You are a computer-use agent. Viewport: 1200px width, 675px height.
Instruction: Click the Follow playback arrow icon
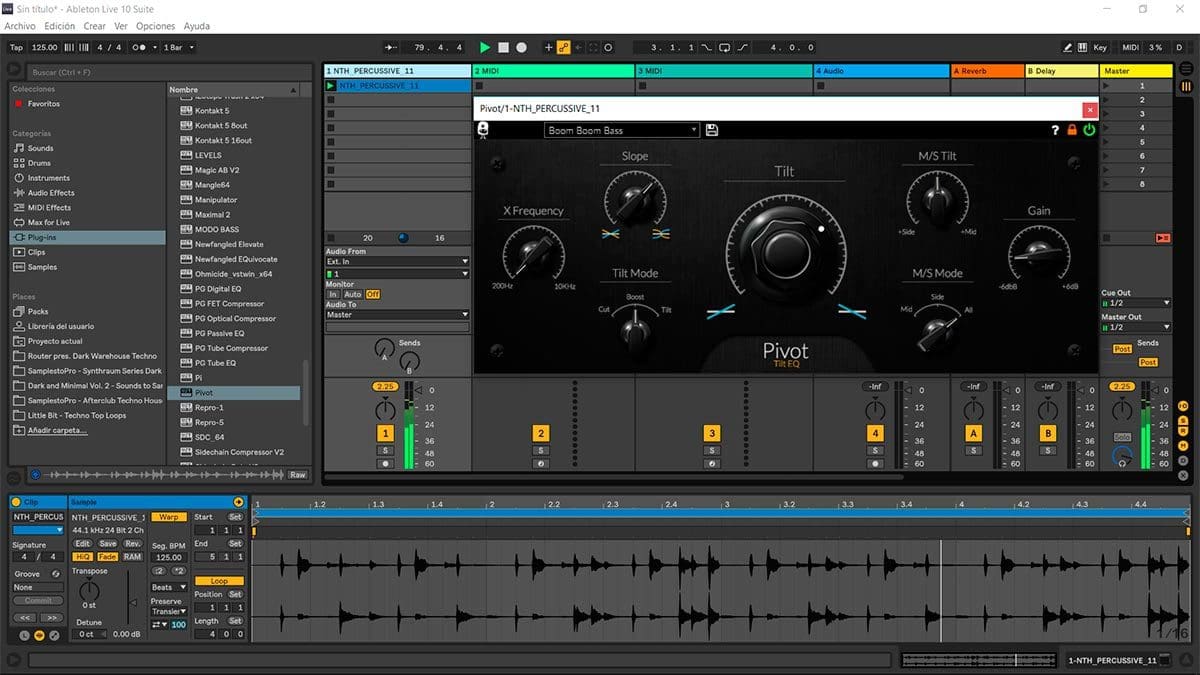click(x=391, y=47)
